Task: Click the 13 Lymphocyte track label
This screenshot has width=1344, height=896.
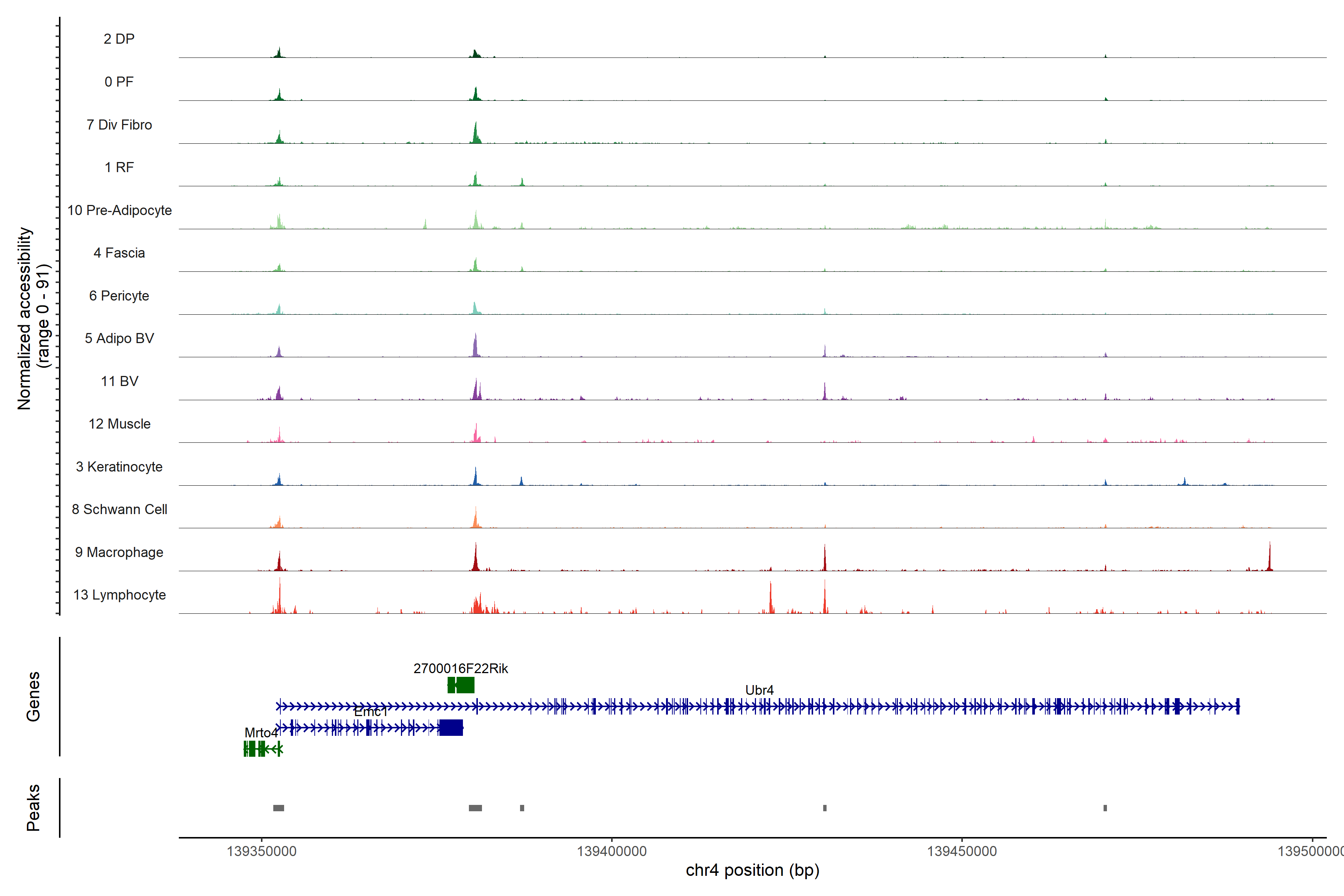Action: coord(119,595)
